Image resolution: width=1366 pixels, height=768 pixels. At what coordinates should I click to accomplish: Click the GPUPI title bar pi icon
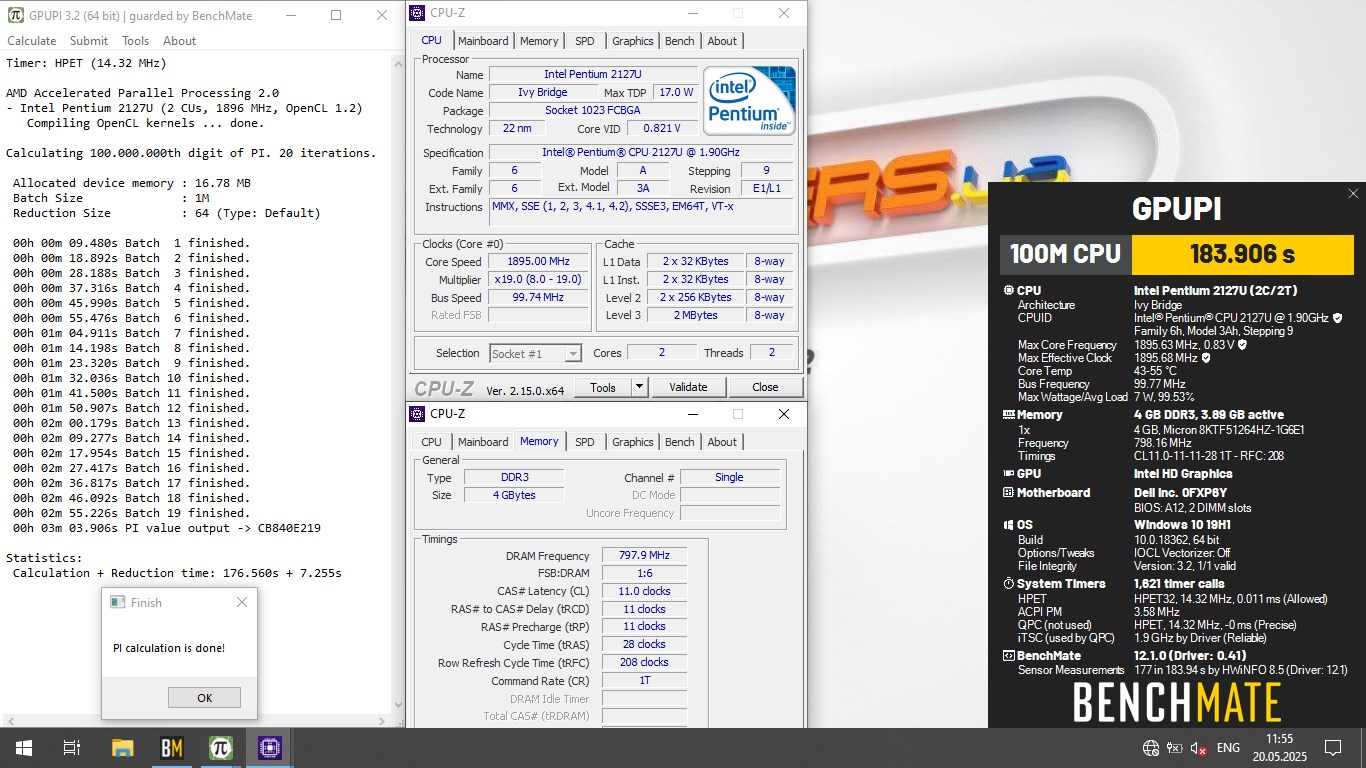click(x=14, y=15)
